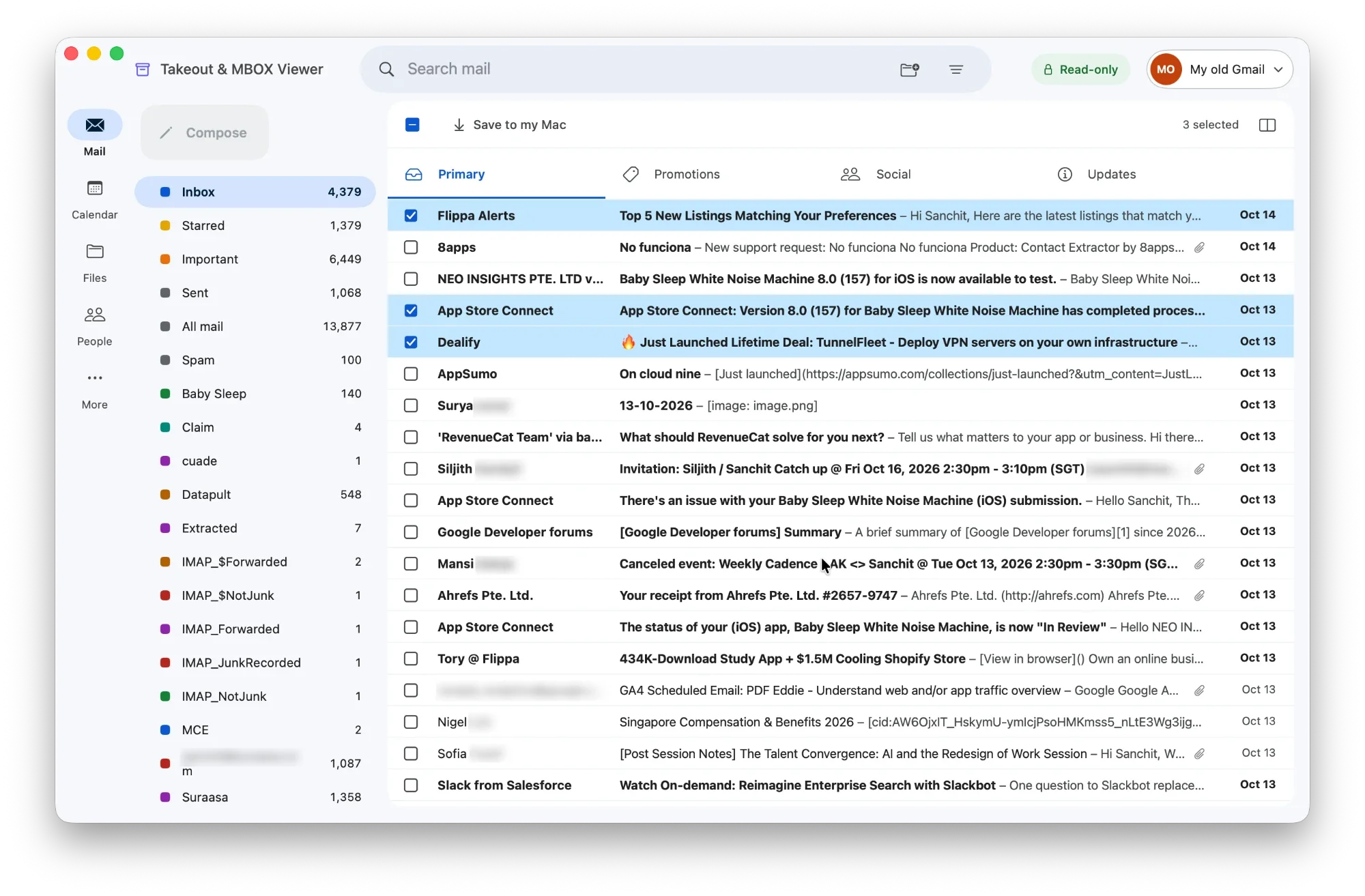Open the People section icon
Image resolution: width=1365 pixels, height=896 pixels.
(95, 315)
